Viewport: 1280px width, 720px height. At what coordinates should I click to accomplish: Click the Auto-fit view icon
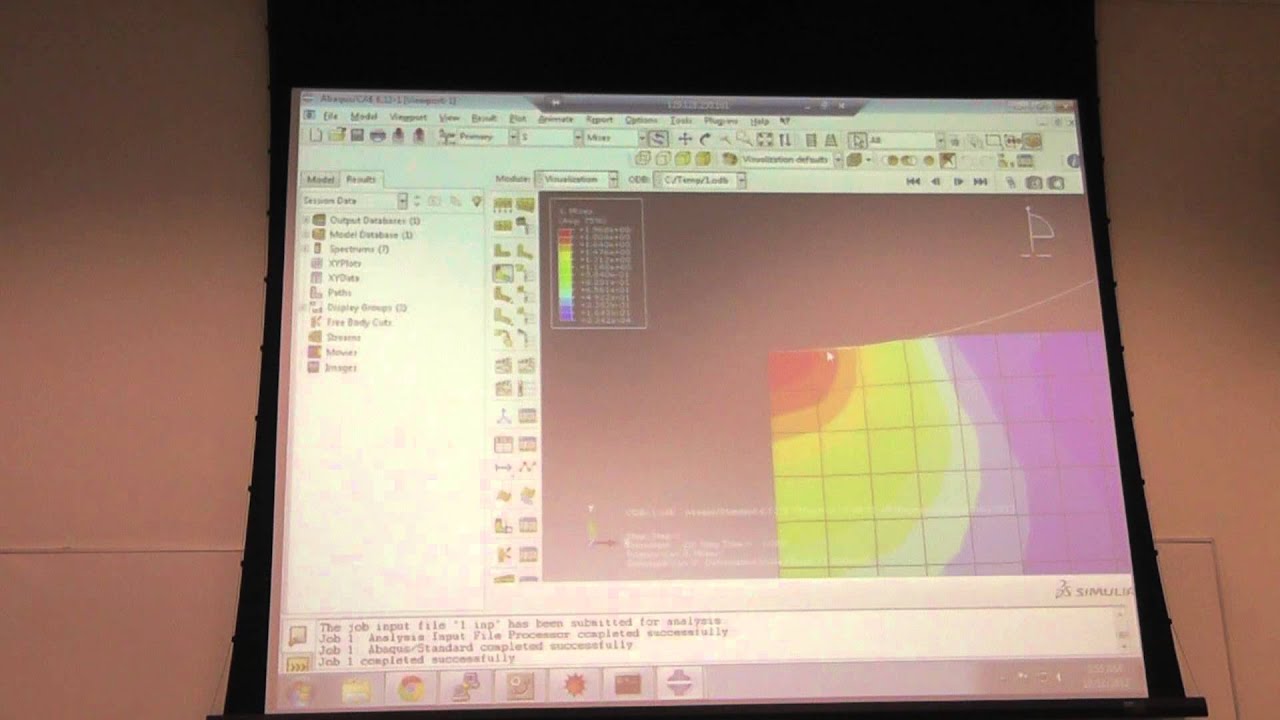coord(765,140)
